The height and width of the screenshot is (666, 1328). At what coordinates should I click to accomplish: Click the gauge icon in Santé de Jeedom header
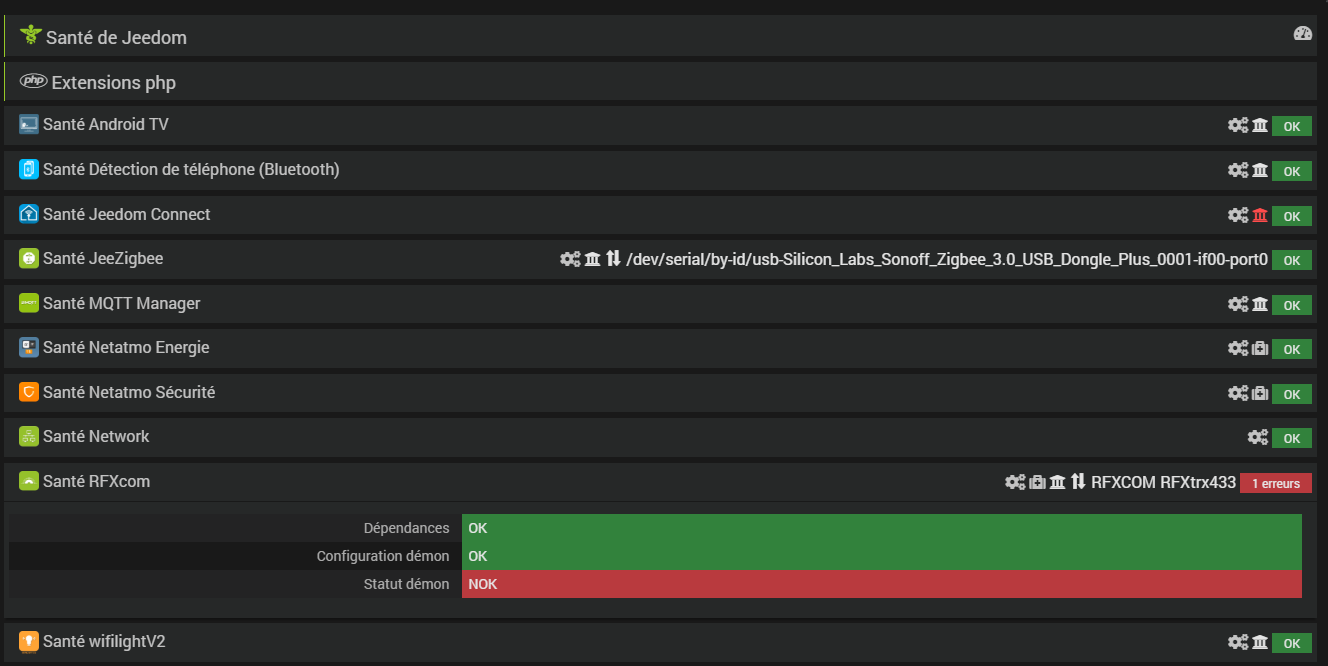click(1302, 34)
